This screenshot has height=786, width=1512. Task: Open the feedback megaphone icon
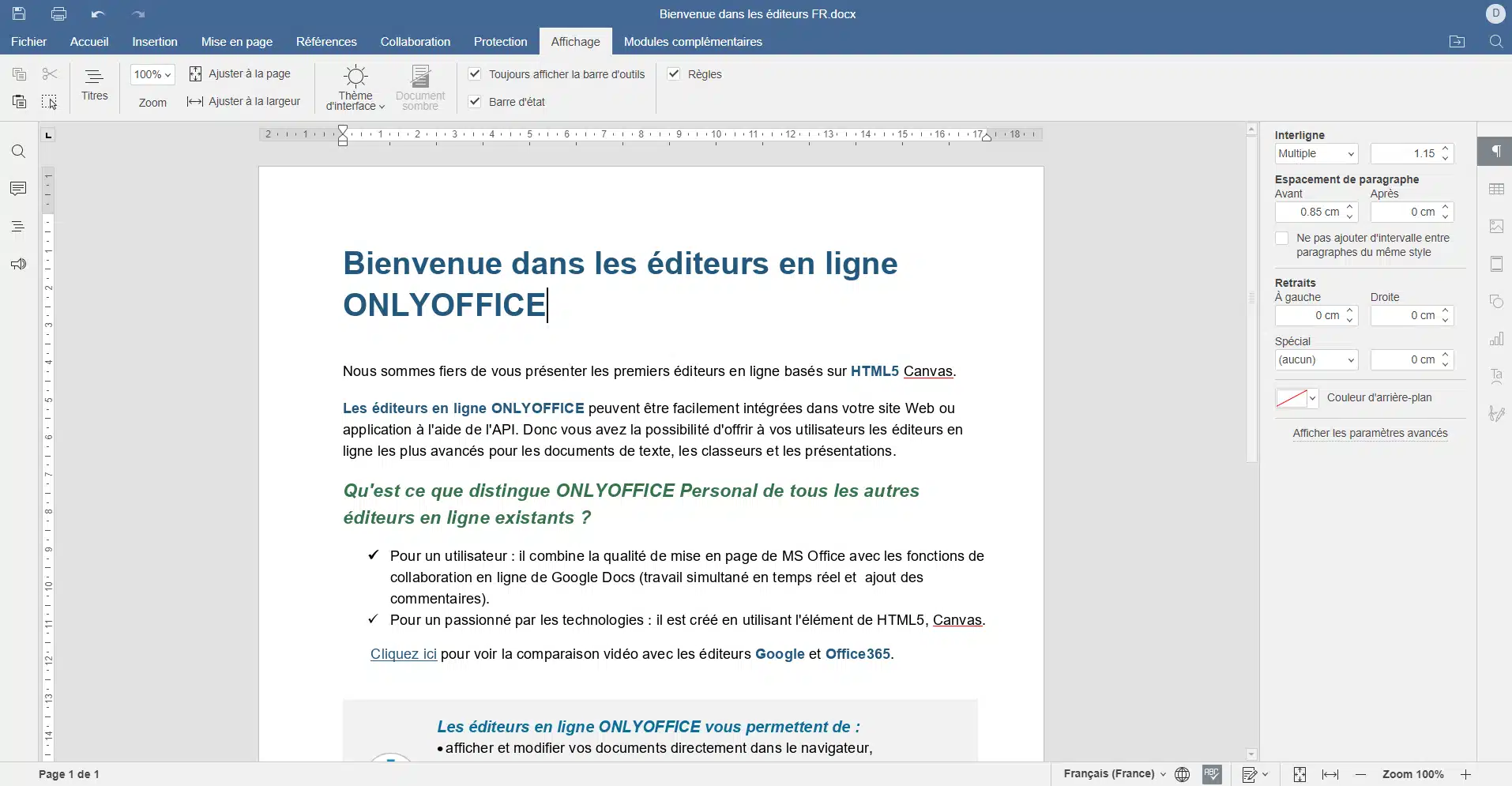coord(18,264)
